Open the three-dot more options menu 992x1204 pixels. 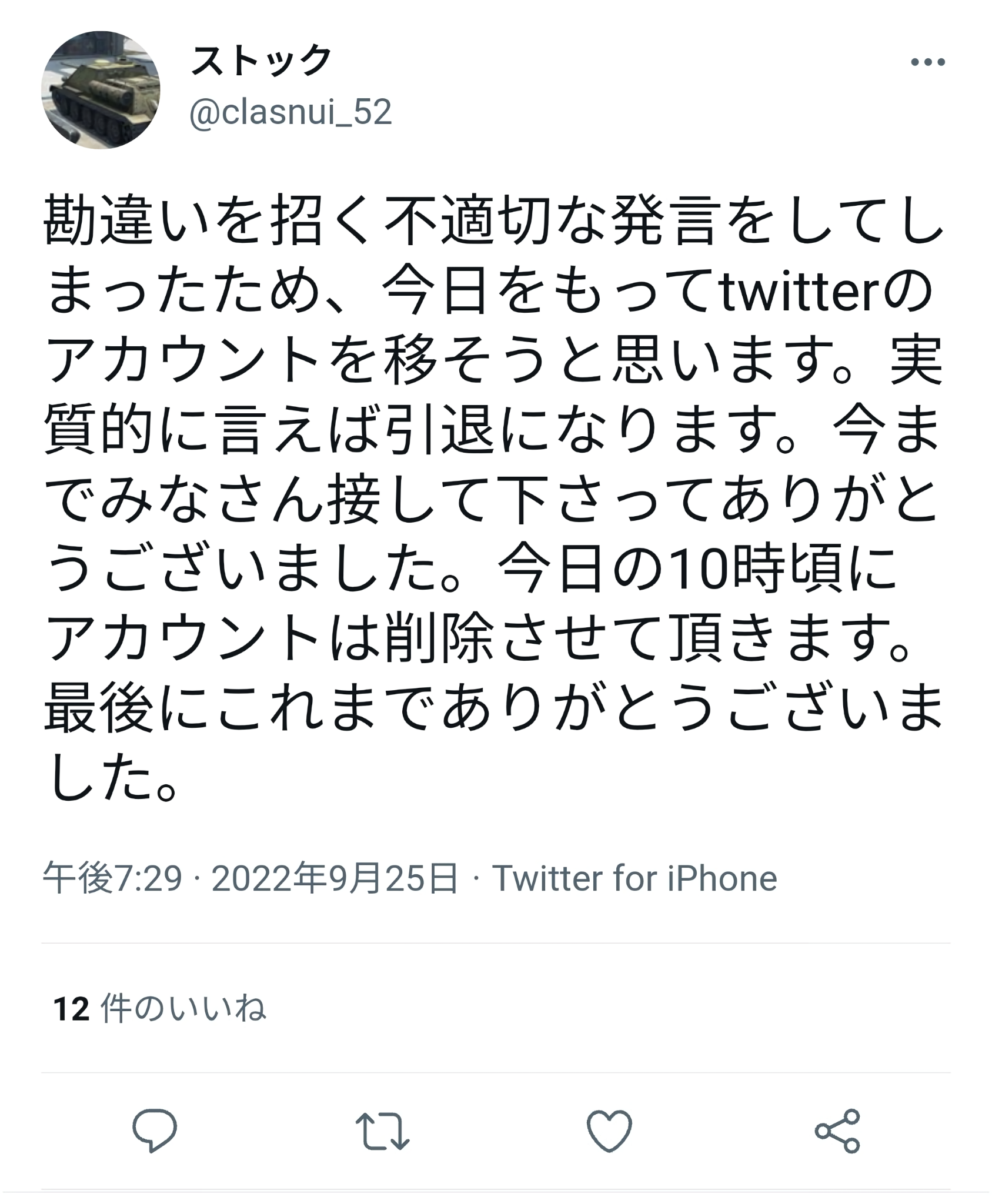click(927, 62)
